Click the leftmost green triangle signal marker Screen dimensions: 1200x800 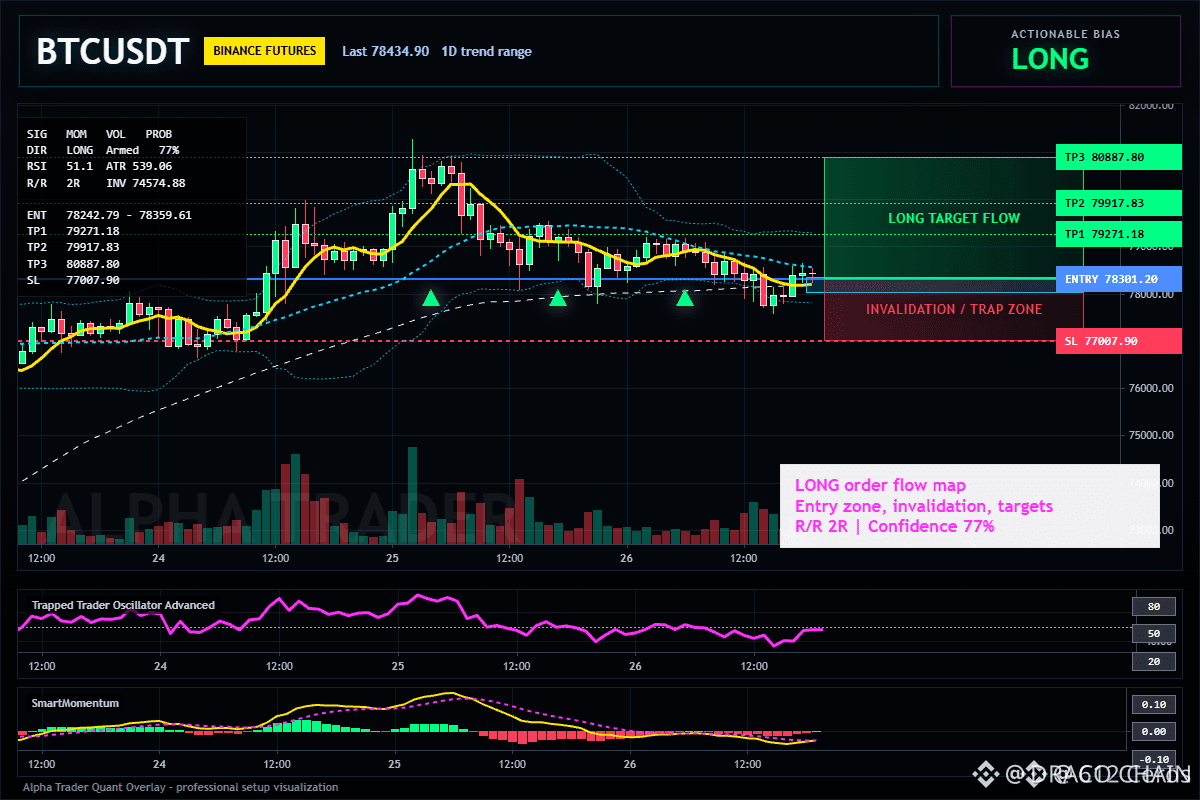[431, 297]
